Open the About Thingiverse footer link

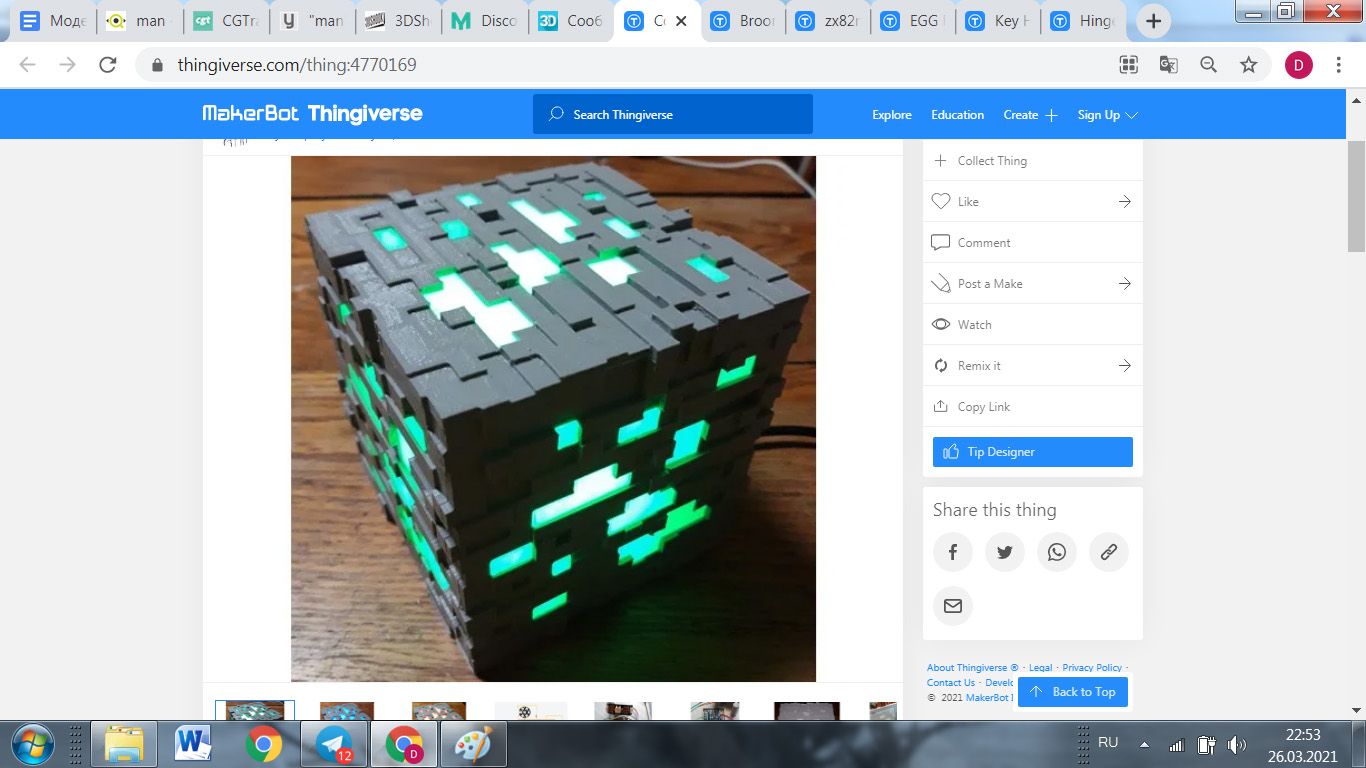(x=972, y=668)
